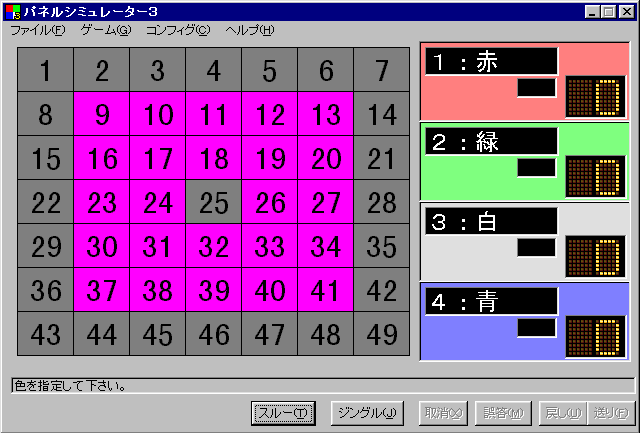
Task: Click the application icon in title bar
Action: coord(13,12)
